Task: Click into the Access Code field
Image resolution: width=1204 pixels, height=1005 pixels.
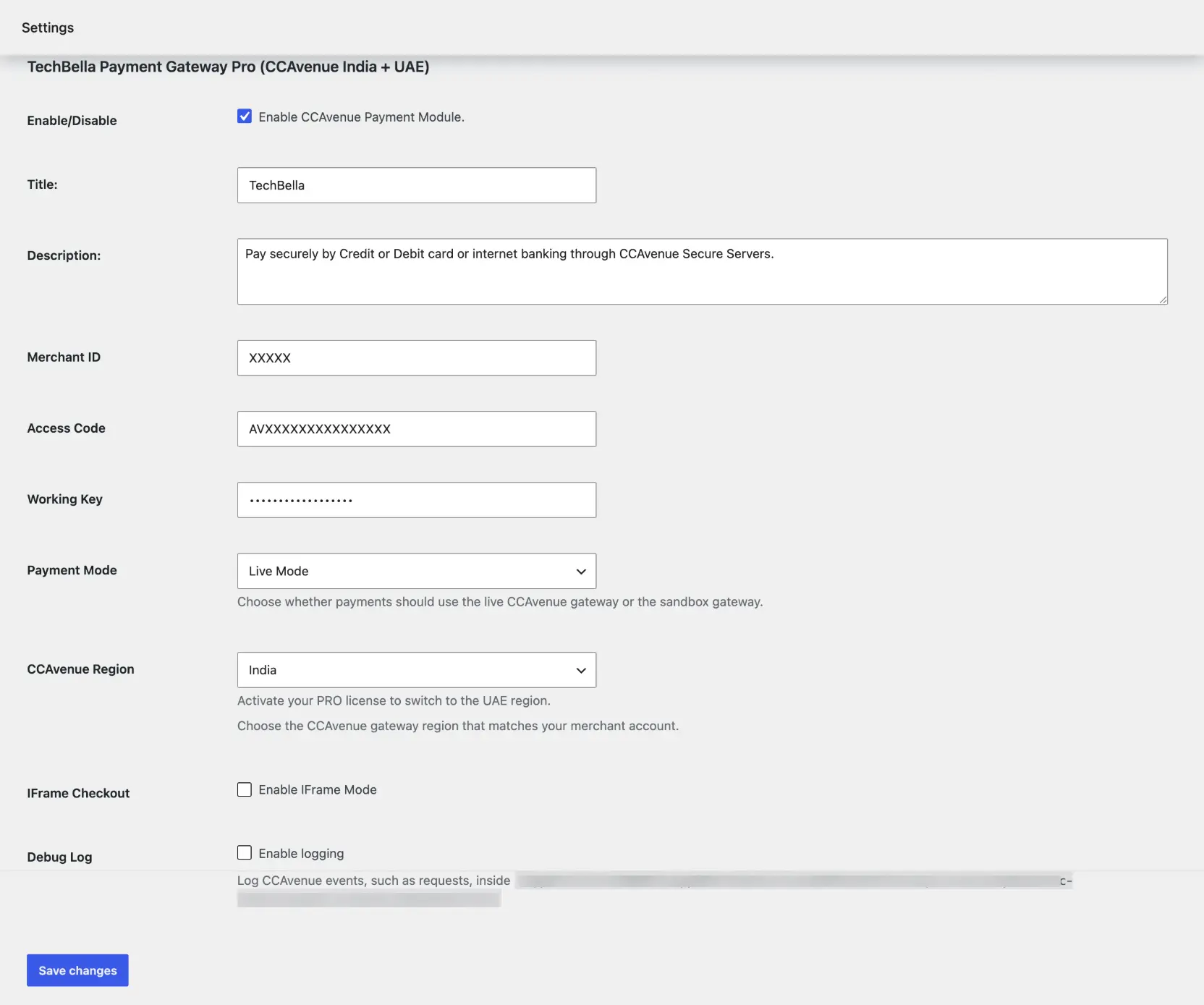Action: [x=417, y=429]
